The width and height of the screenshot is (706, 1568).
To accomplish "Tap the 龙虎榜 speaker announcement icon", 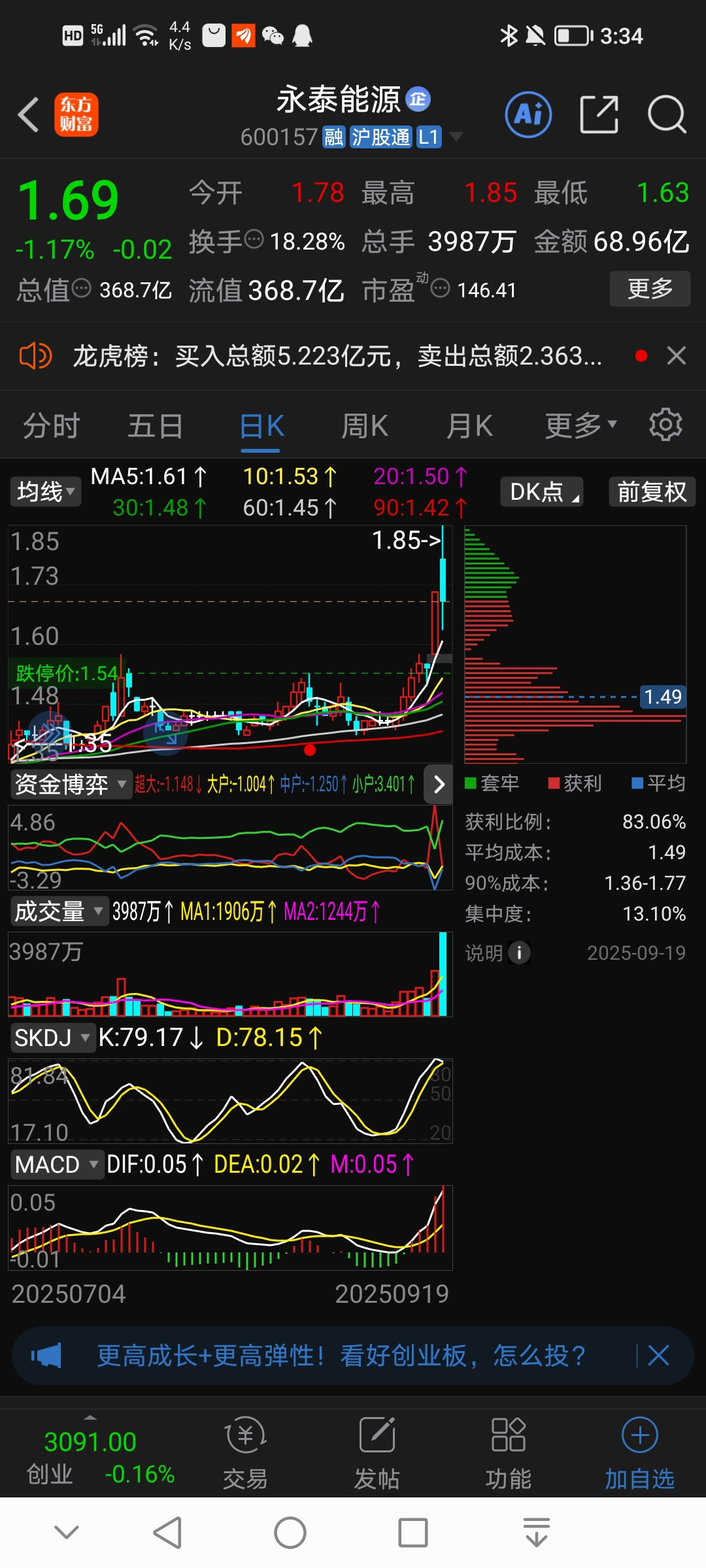I will point(35,356).
